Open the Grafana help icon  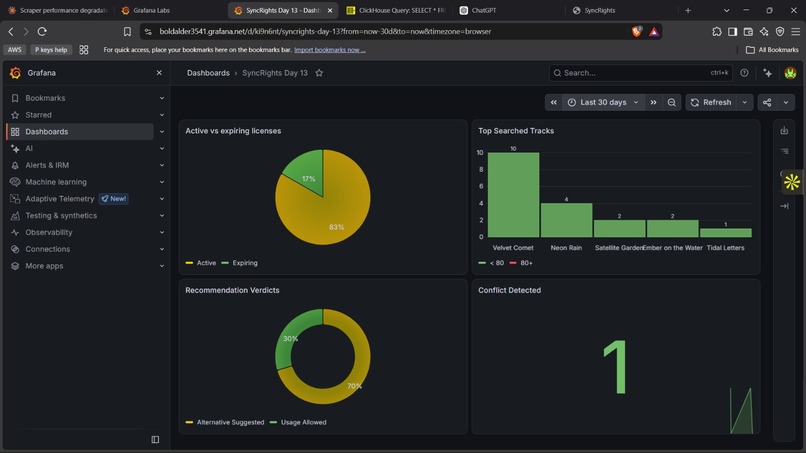pyautogui.click(x=744, y=73)
